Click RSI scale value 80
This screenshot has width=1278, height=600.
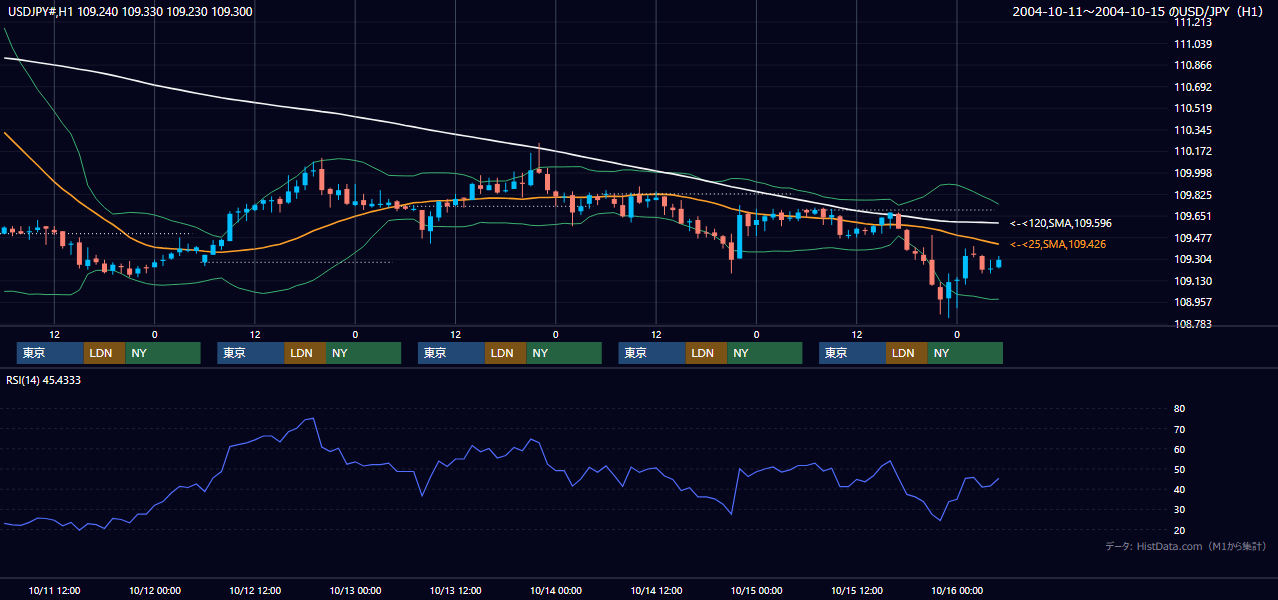point(1179,409)
